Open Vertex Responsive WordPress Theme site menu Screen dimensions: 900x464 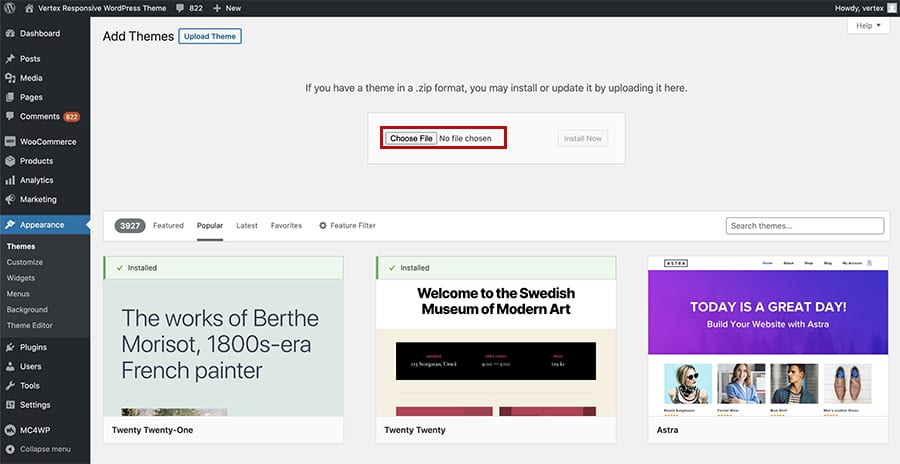[102, 8]
